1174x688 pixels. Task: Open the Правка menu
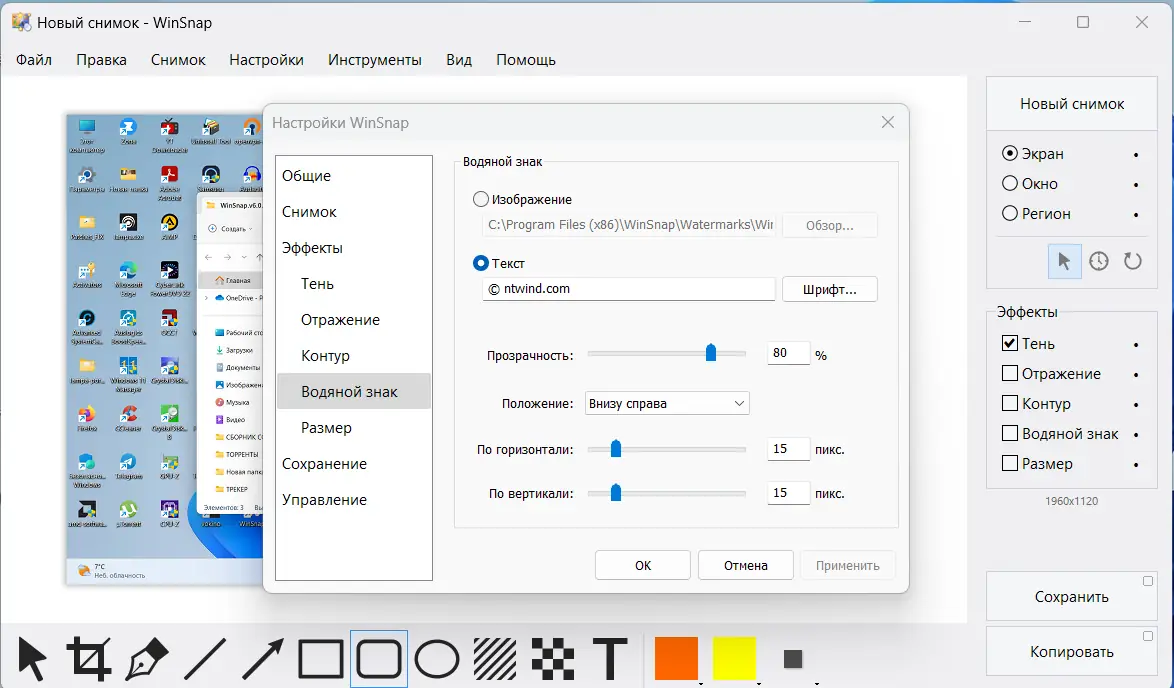(101, 60)
